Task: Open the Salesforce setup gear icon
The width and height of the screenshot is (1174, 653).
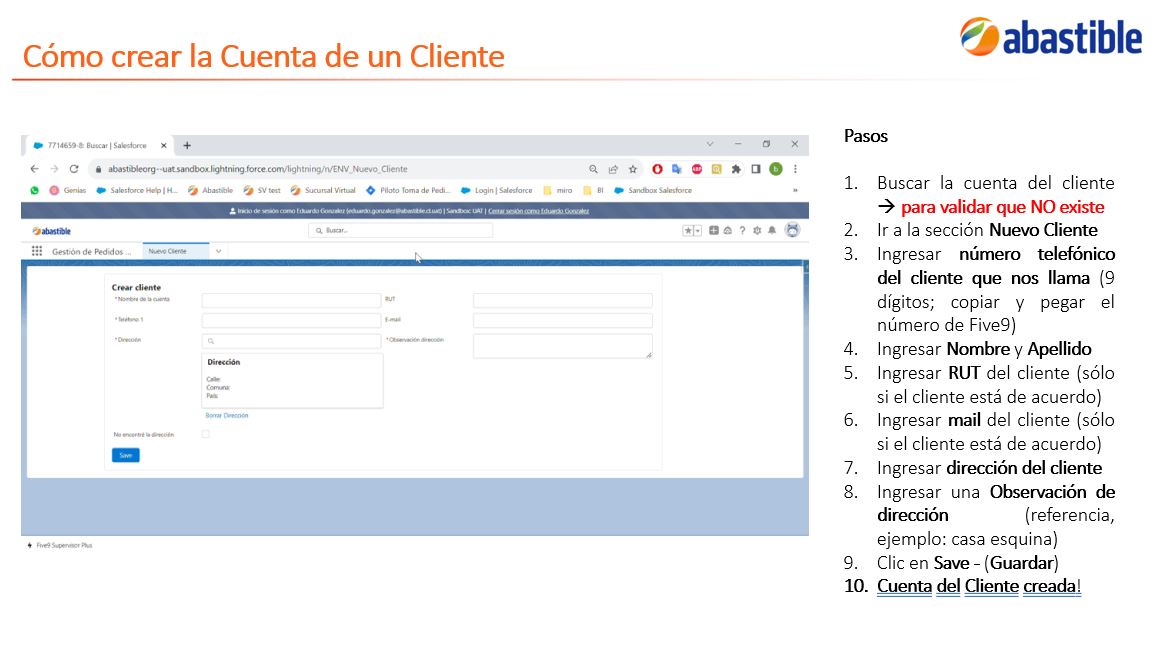Action: (x=757, y=231)
